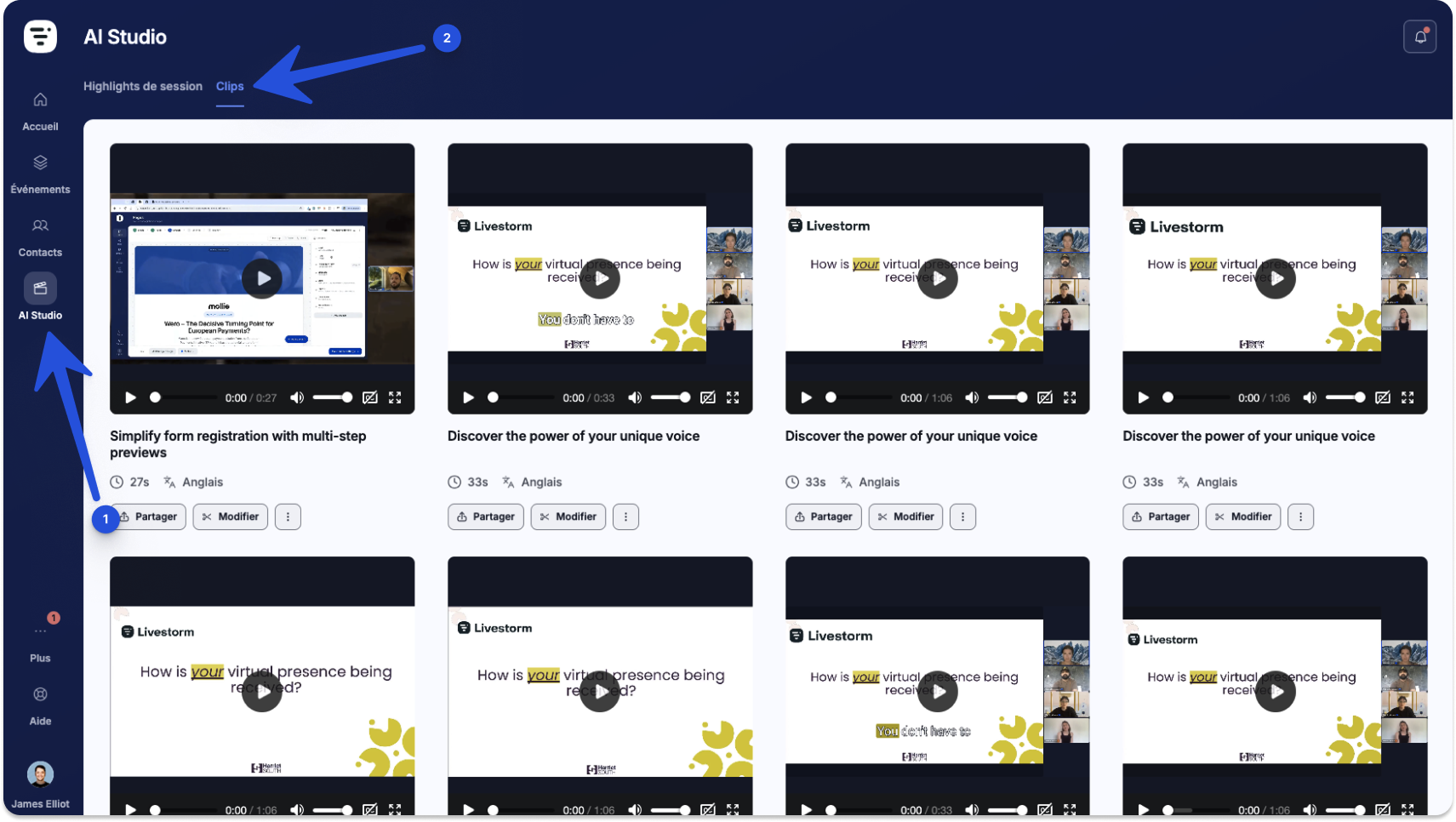This screenshot has width=1456, height=822.
Task: Fullscreen the bottom-row clip showing 0:33
Action: (x=1070, y=810)
